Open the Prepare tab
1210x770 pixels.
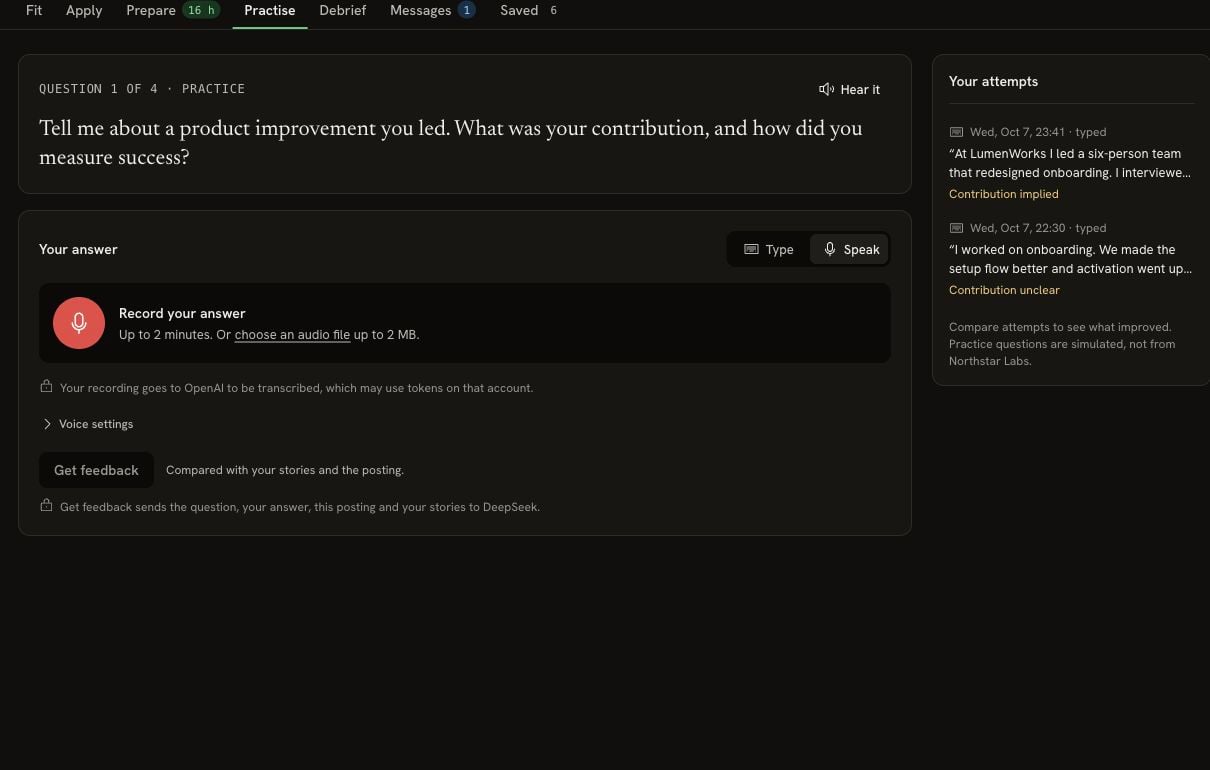pos(173,10)
